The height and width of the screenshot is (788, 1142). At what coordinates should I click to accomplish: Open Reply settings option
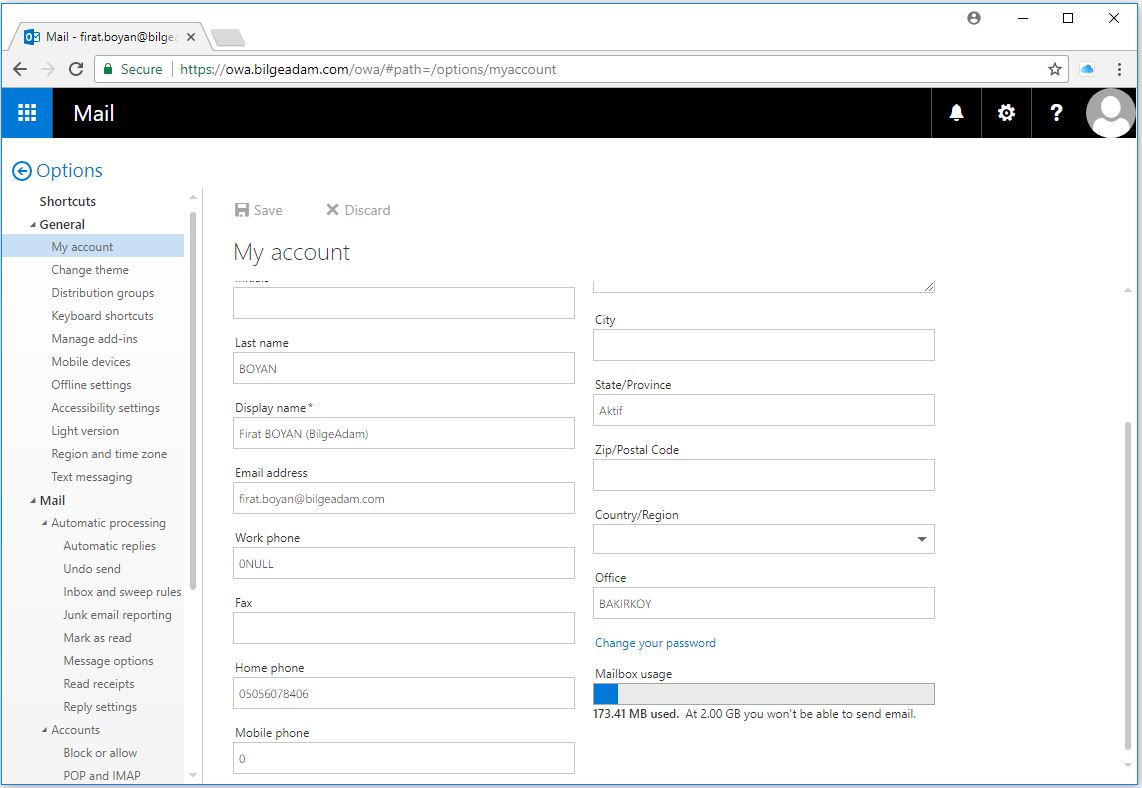(100, 707)
